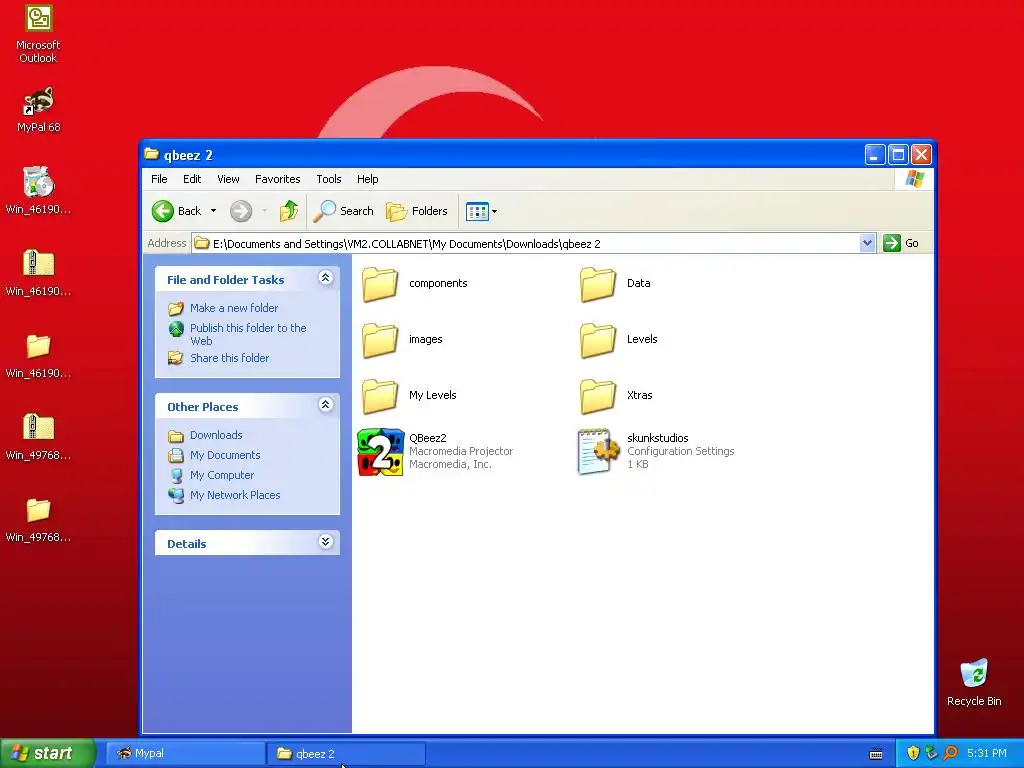Click the on-screen keyboard tray icon
The image size is (1024, 768).
tap(876, 754)
